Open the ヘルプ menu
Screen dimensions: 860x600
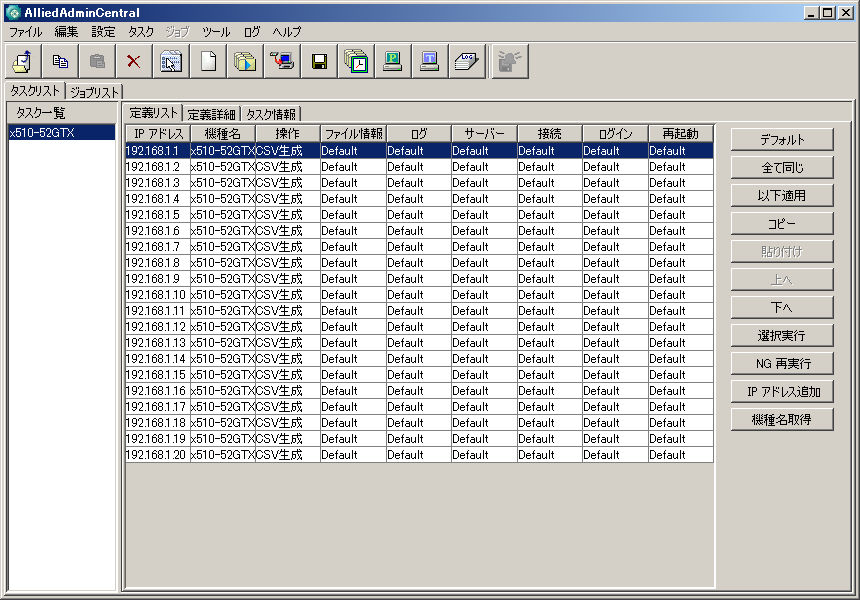pos(287,32)
